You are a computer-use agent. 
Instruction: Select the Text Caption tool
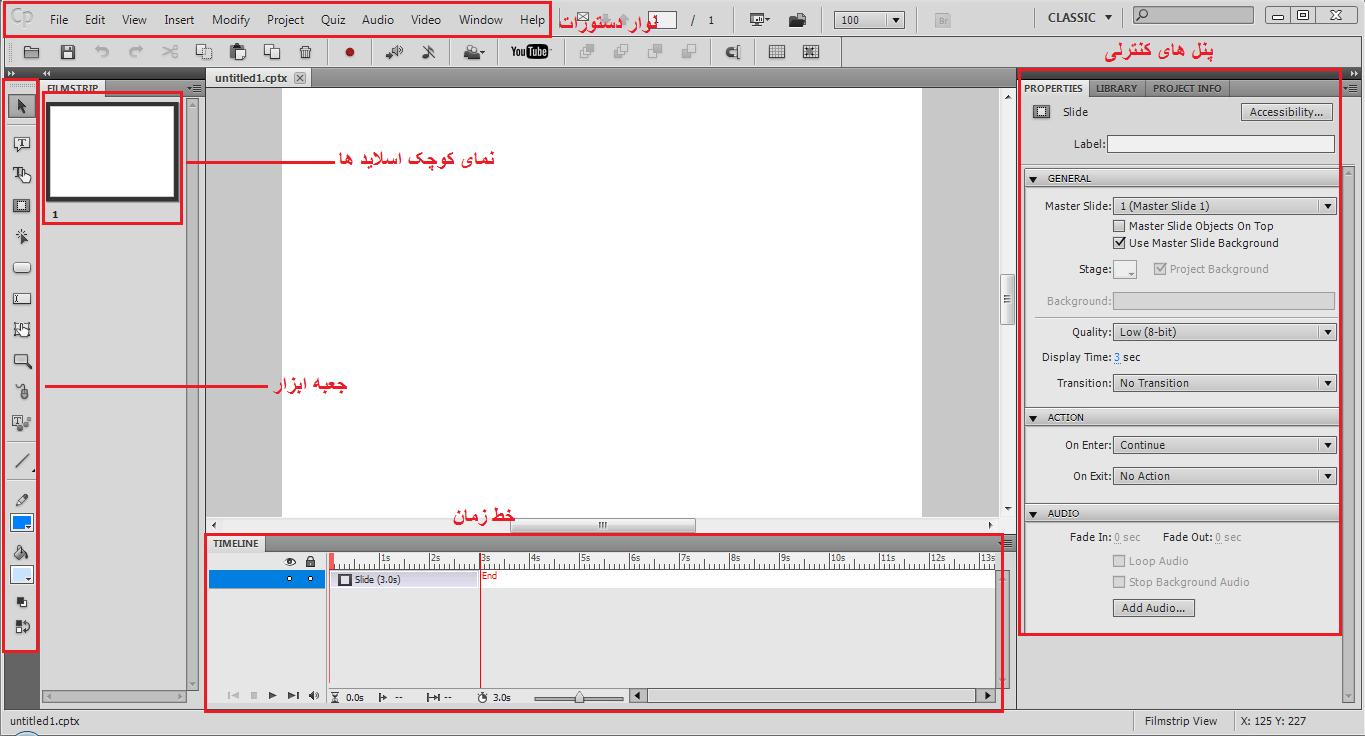click(x=22, y=145)
